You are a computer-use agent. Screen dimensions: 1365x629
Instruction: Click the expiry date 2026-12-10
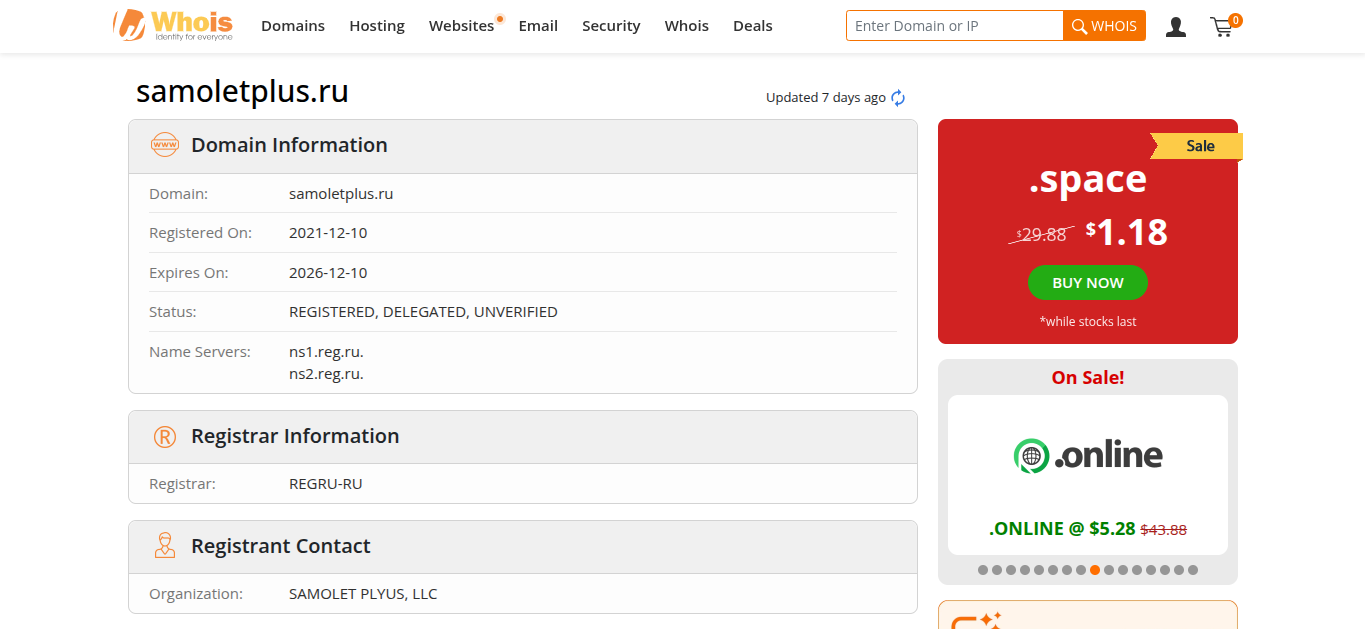(328, 273)
